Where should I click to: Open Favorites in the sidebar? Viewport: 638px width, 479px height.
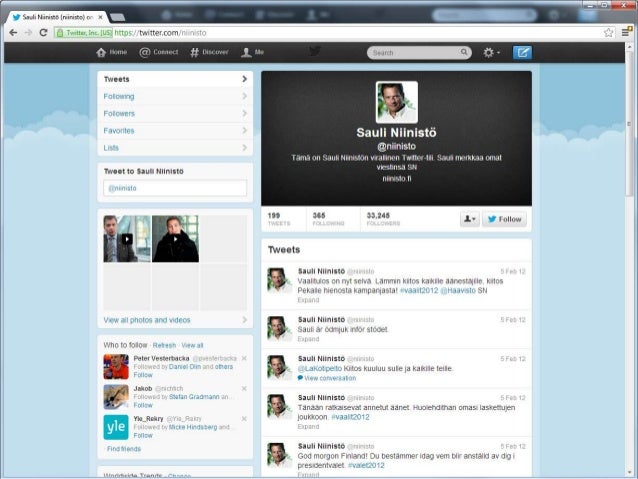tap(175, 131)
